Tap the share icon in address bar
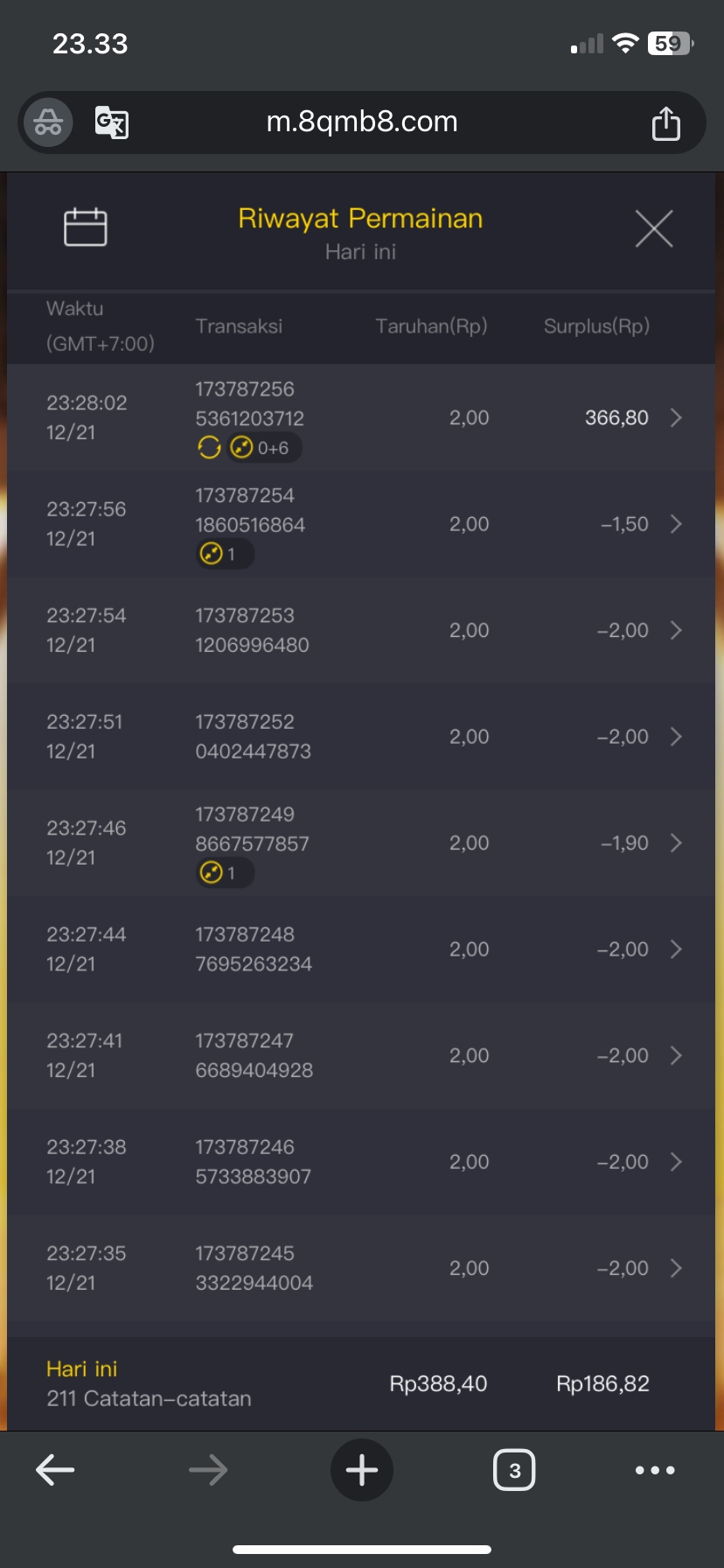The width and height of the screenshot is (724, 1568). 665,123
